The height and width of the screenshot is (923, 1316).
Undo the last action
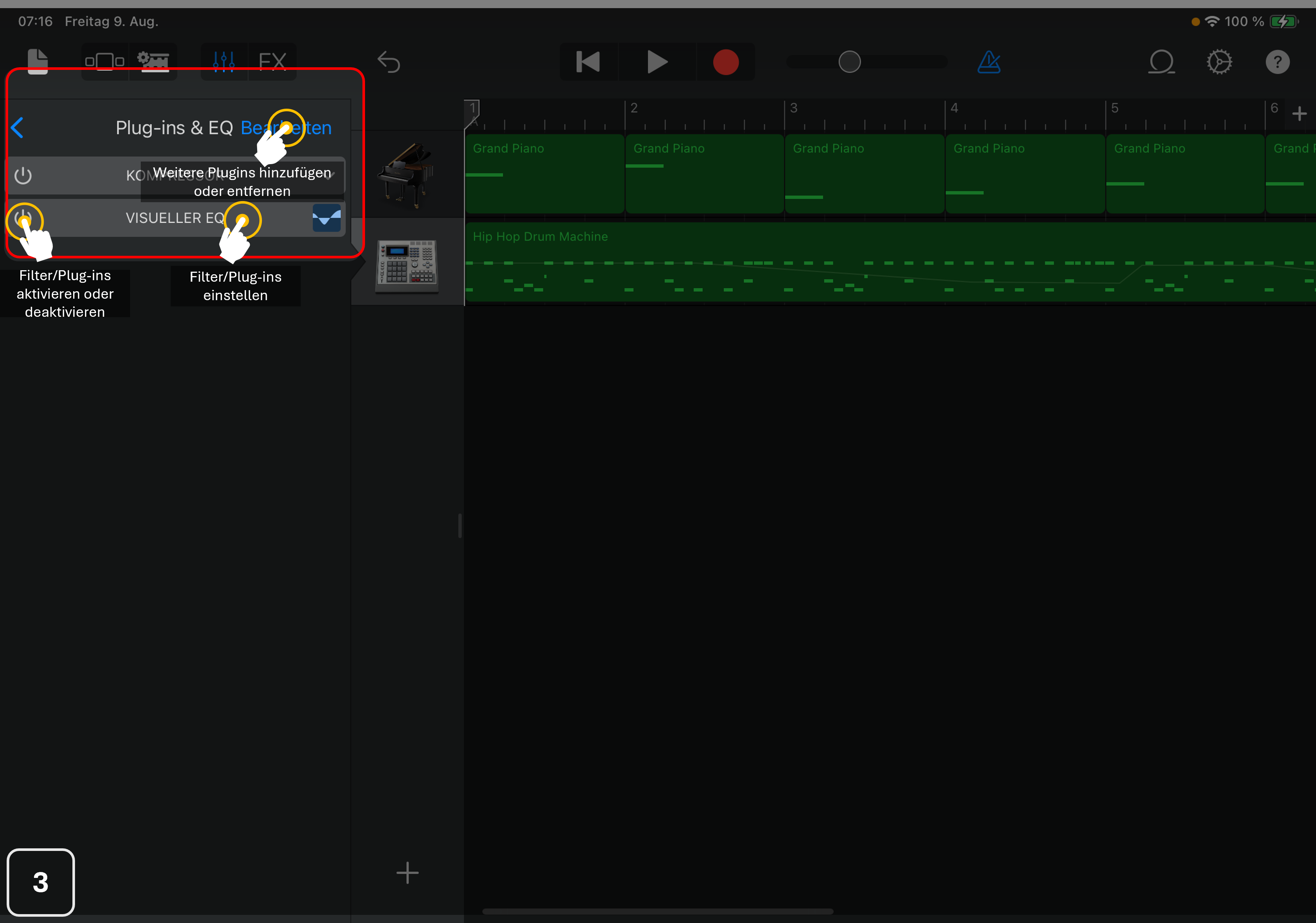(x=389, y=61)
